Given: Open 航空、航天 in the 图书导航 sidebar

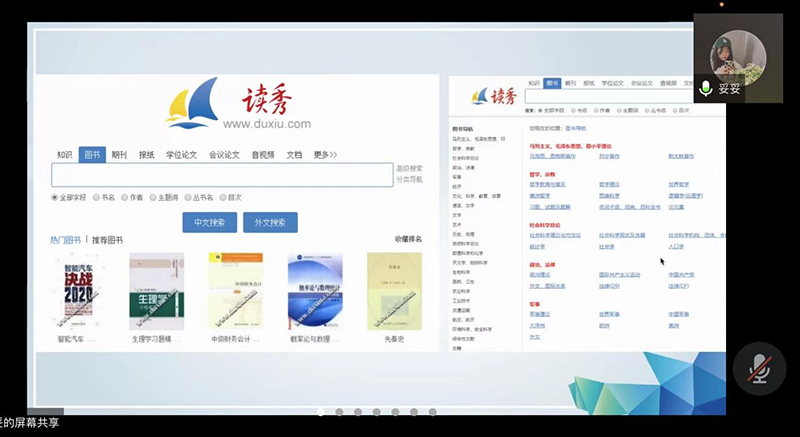Looking at the screenshot, I should [x=463, y=320].
